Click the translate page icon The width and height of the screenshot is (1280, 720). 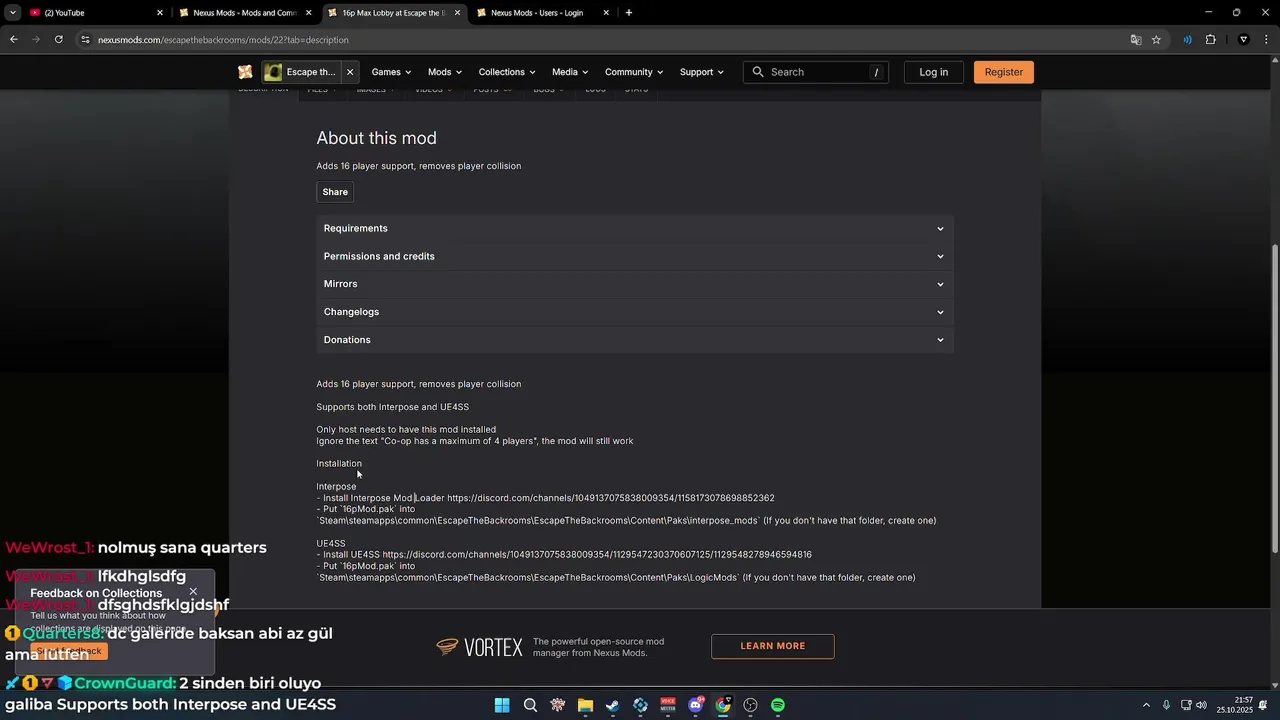[x=1136, y=40]
